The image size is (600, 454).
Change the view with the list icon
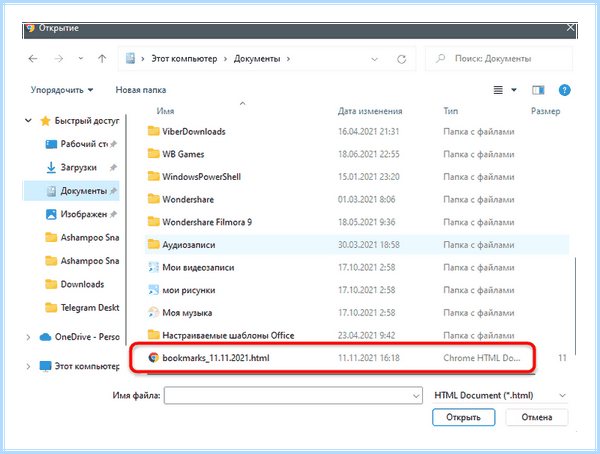coord(498,90)
